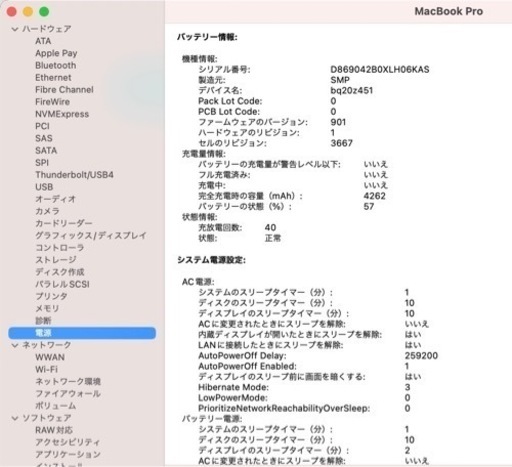Select プリンタ in the sidebar

pyautogui.click(x=51, y=296)
